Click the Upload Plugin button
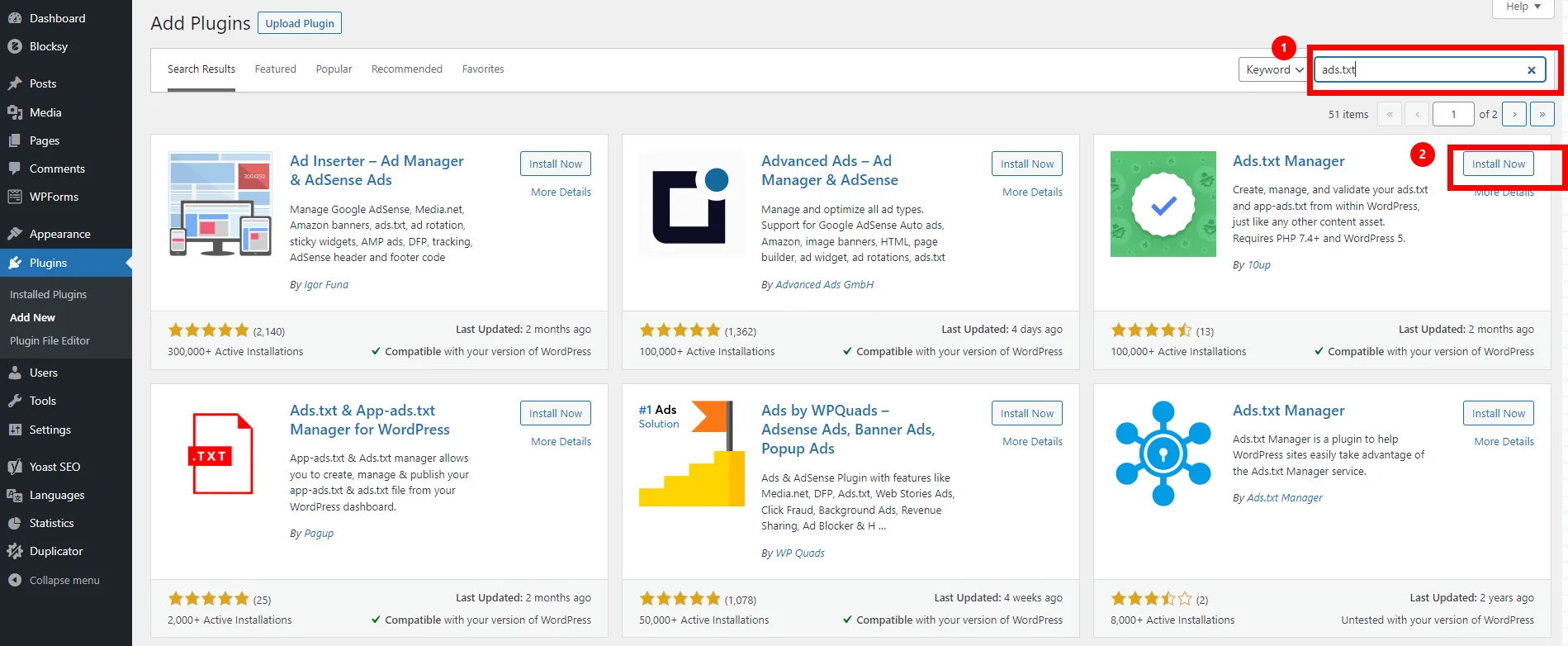Image resolution: width=1568 pixels, height=646 pixels. pyautogui.click(x=300, y=23)
